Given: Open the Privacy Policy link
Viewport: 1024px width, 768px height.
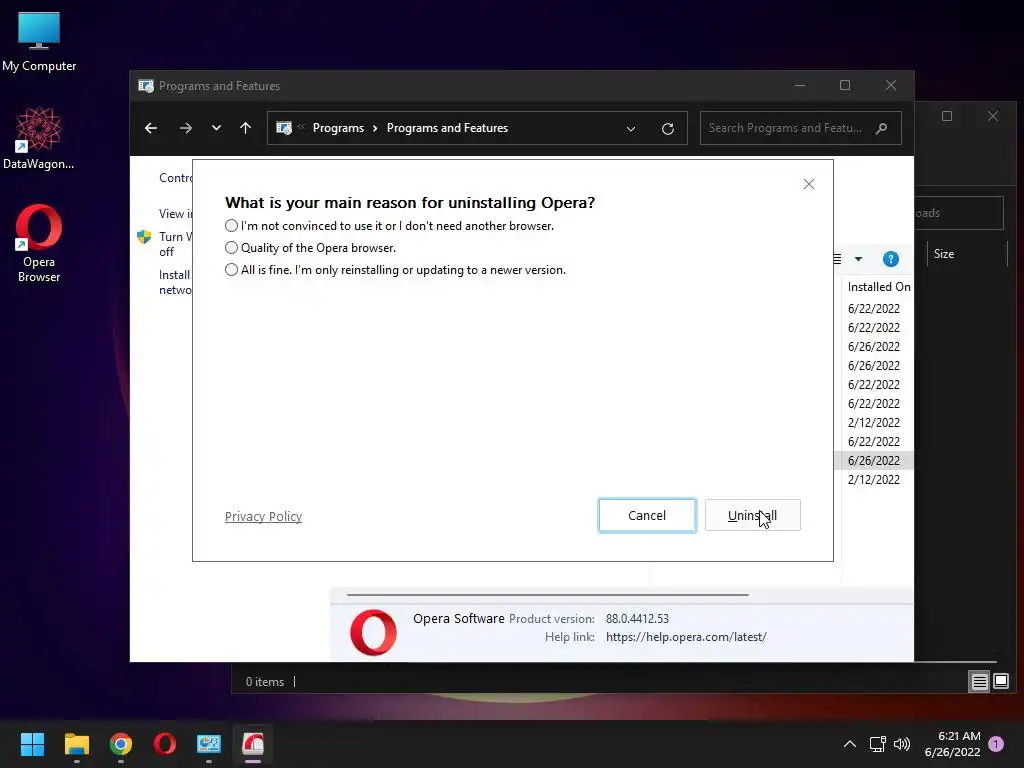Looking at the screenshot, I should click(263, 517).
